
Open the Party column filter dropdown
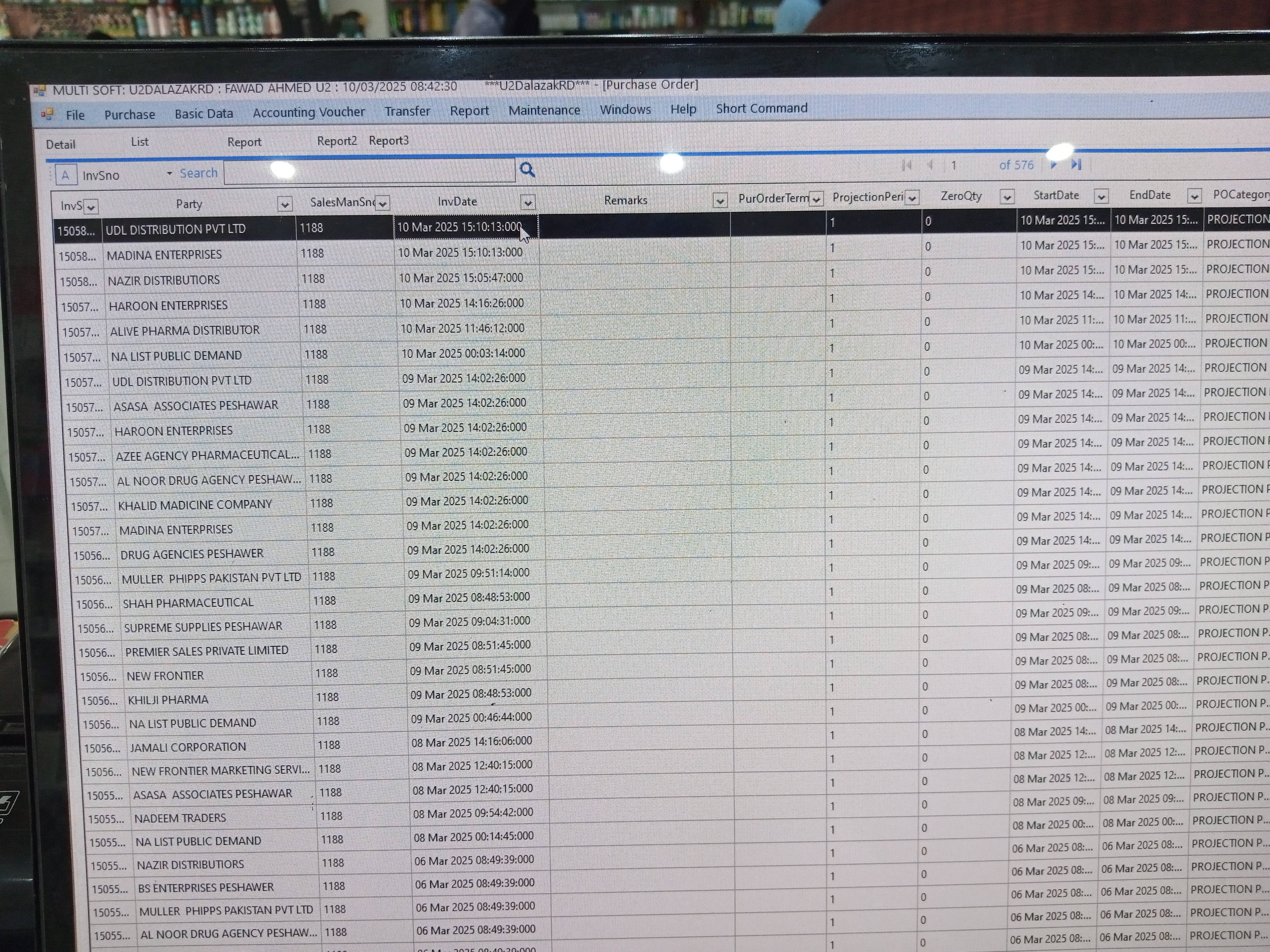point(284,204)
